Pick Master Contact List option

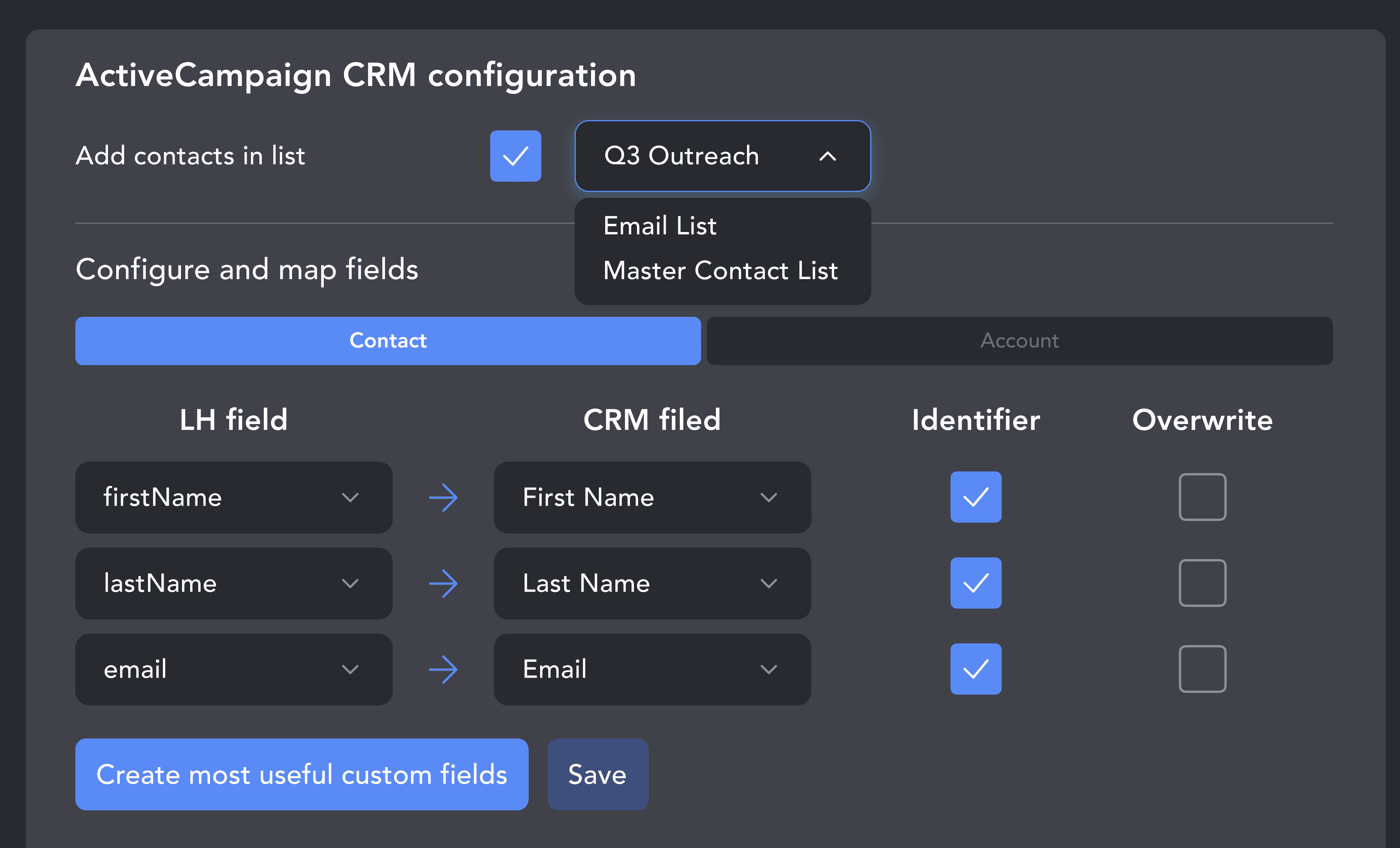tap(721, 270)
